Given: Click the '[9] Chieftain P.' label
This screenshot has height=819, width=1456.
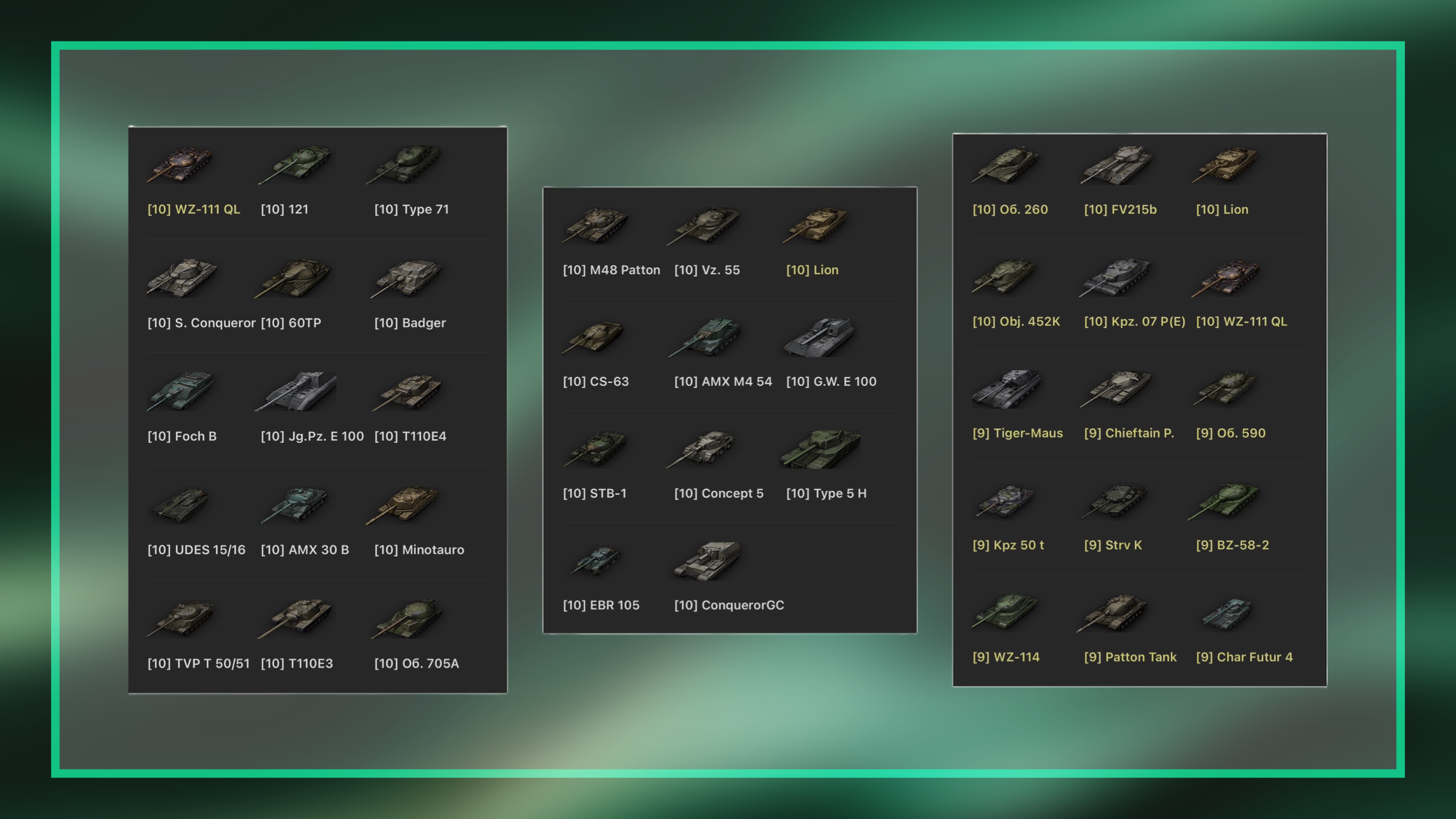Looking at the screenshot, I should point(1128,433).
